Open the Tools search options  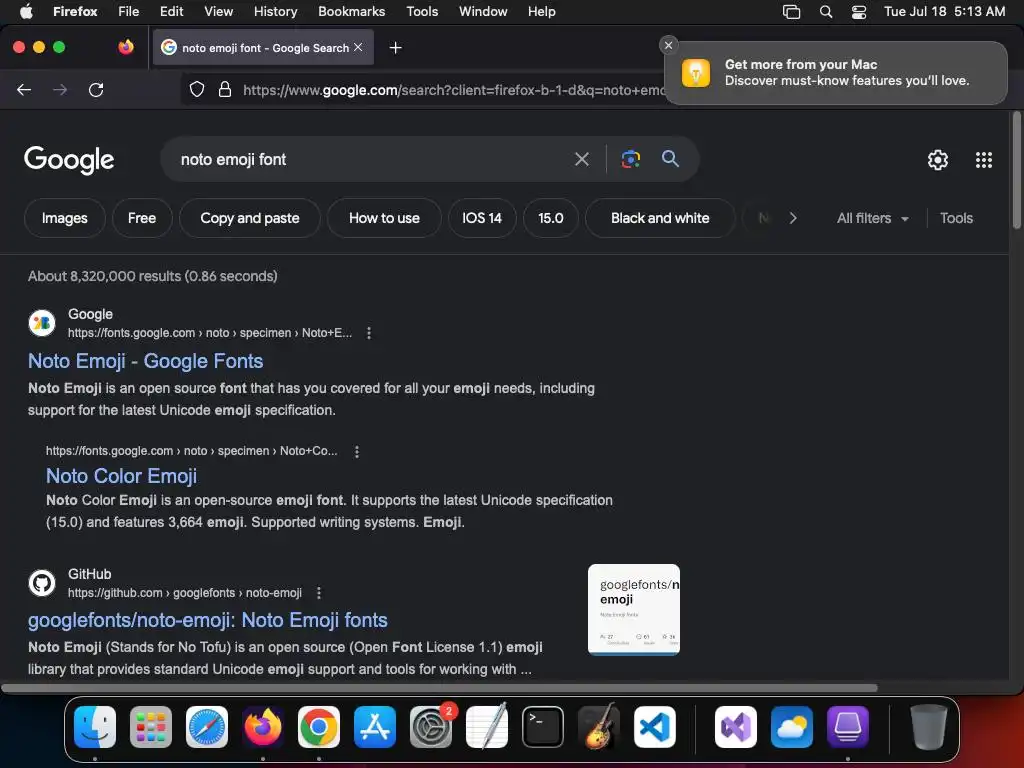coord(956,218)
